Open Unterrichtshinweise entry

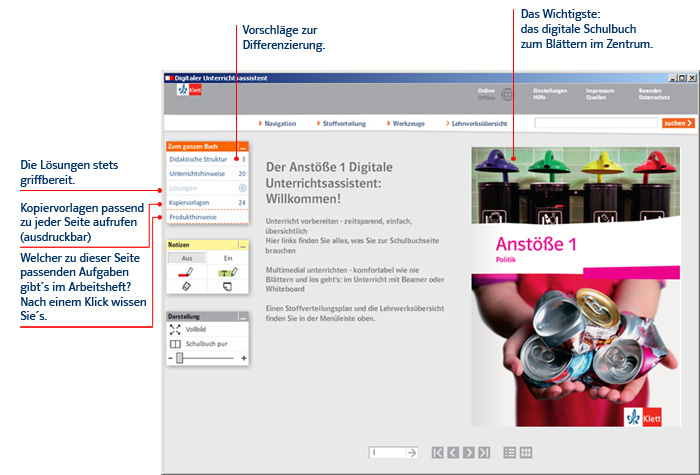pos(207,174)
